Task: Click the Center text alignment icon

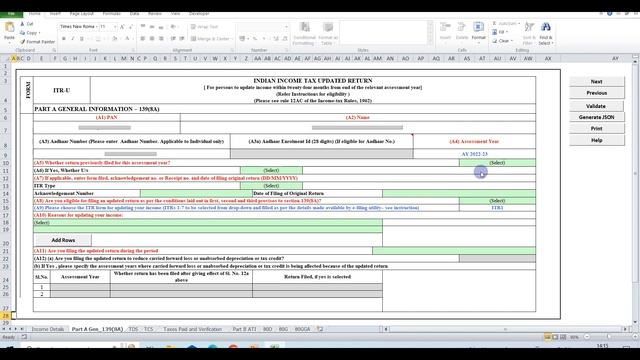Action: tap(152, 39)
